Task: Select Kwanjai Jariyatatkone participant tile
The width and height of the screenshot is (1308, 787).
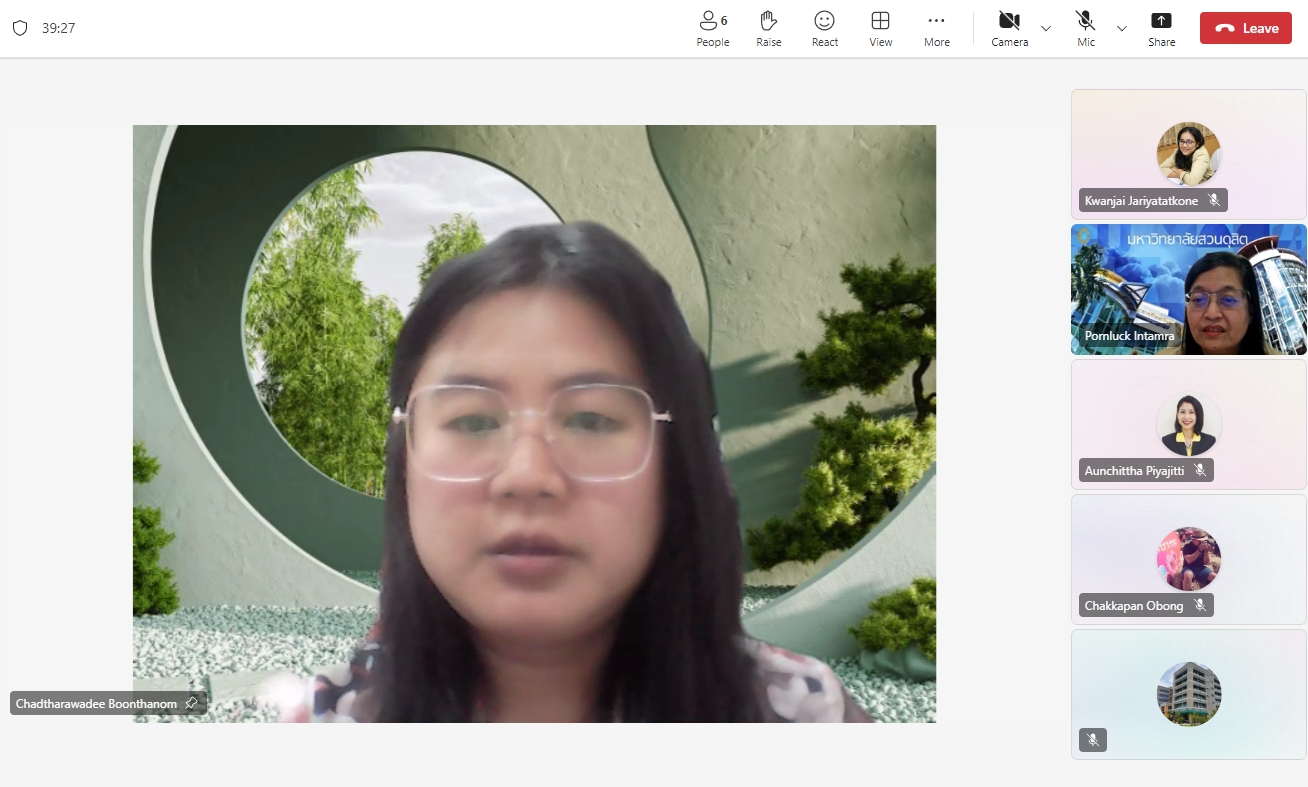Action: coord(1188,154)
